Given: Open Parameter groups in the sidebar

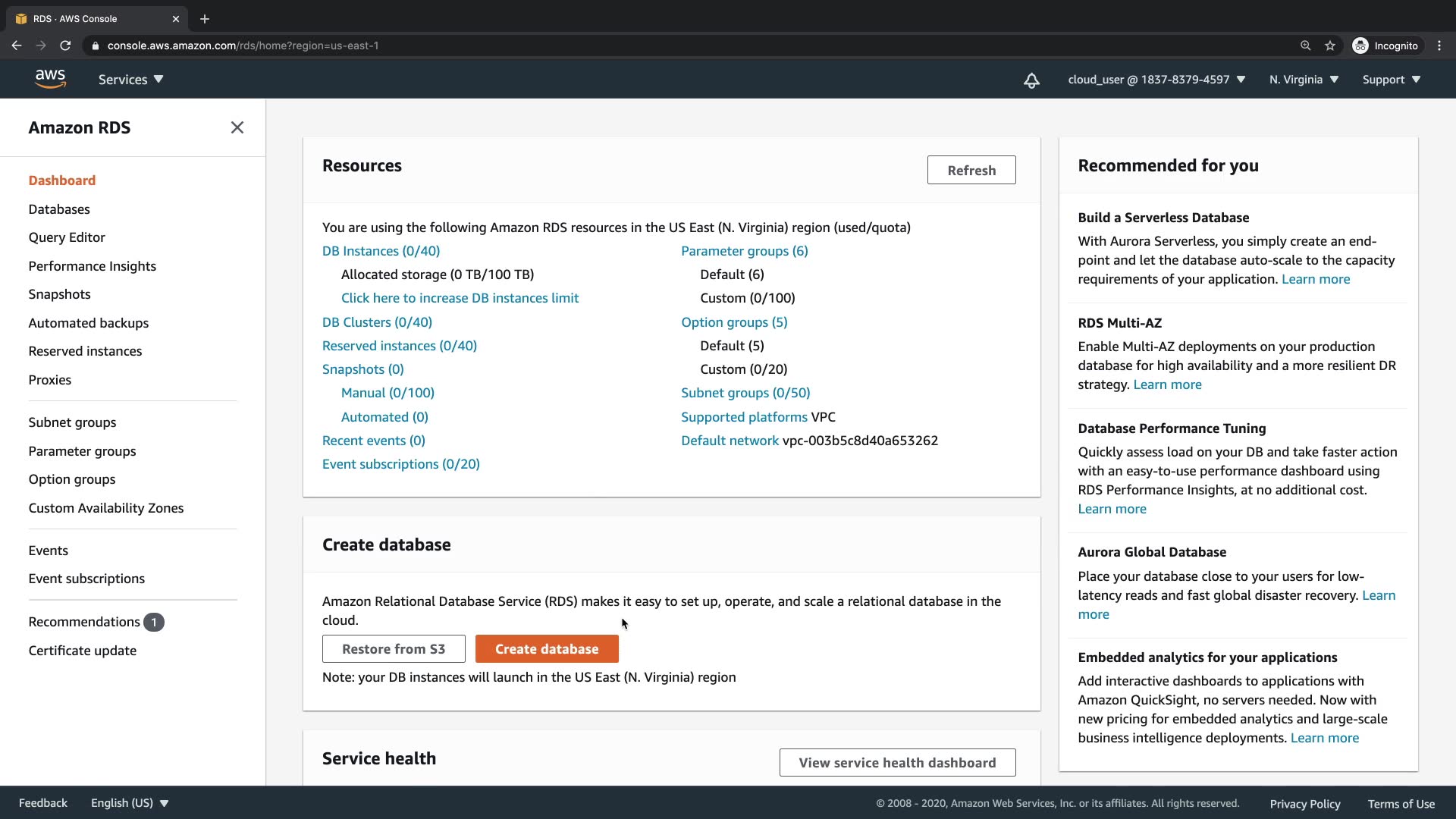Looking at the screenshot, I should [x=82, y=451].
